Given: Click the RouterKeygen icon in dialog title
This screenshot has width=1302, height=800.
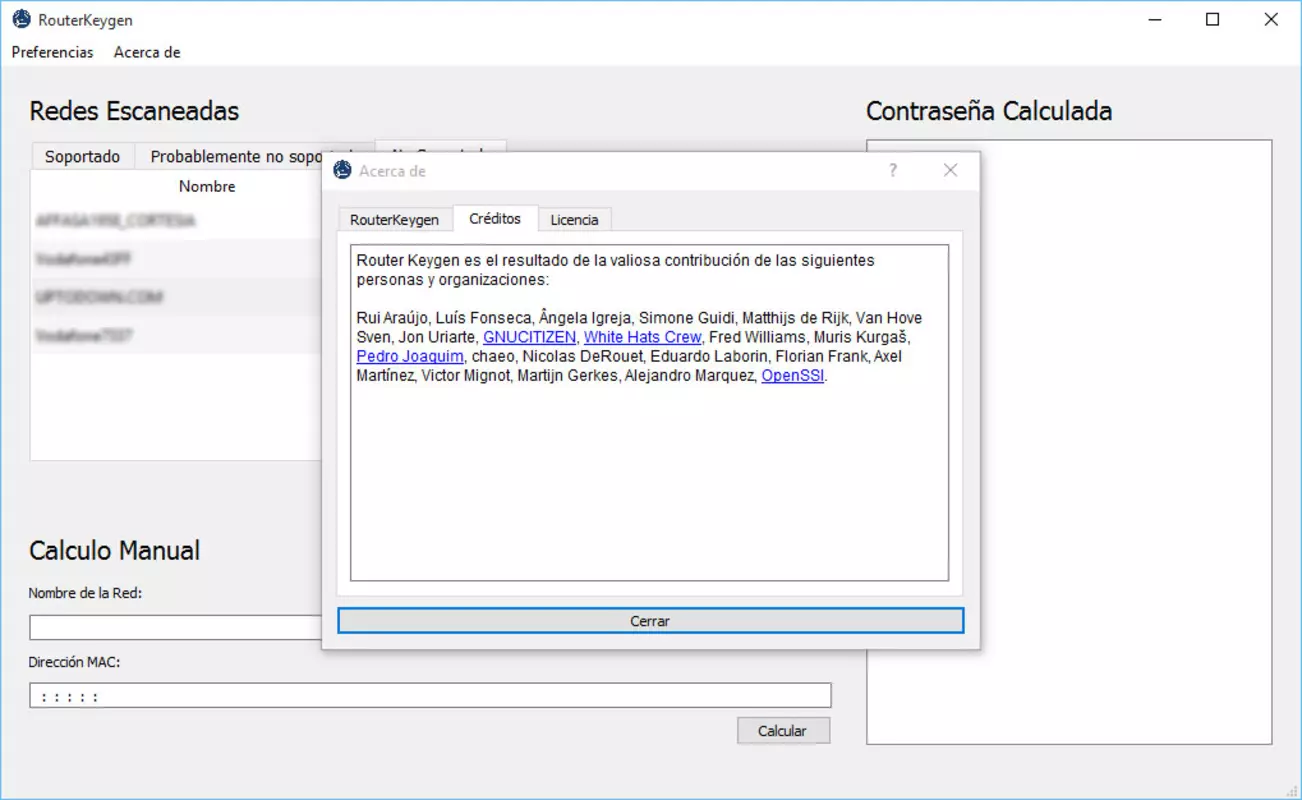Looking at the screenshot, I should point(342,170).
